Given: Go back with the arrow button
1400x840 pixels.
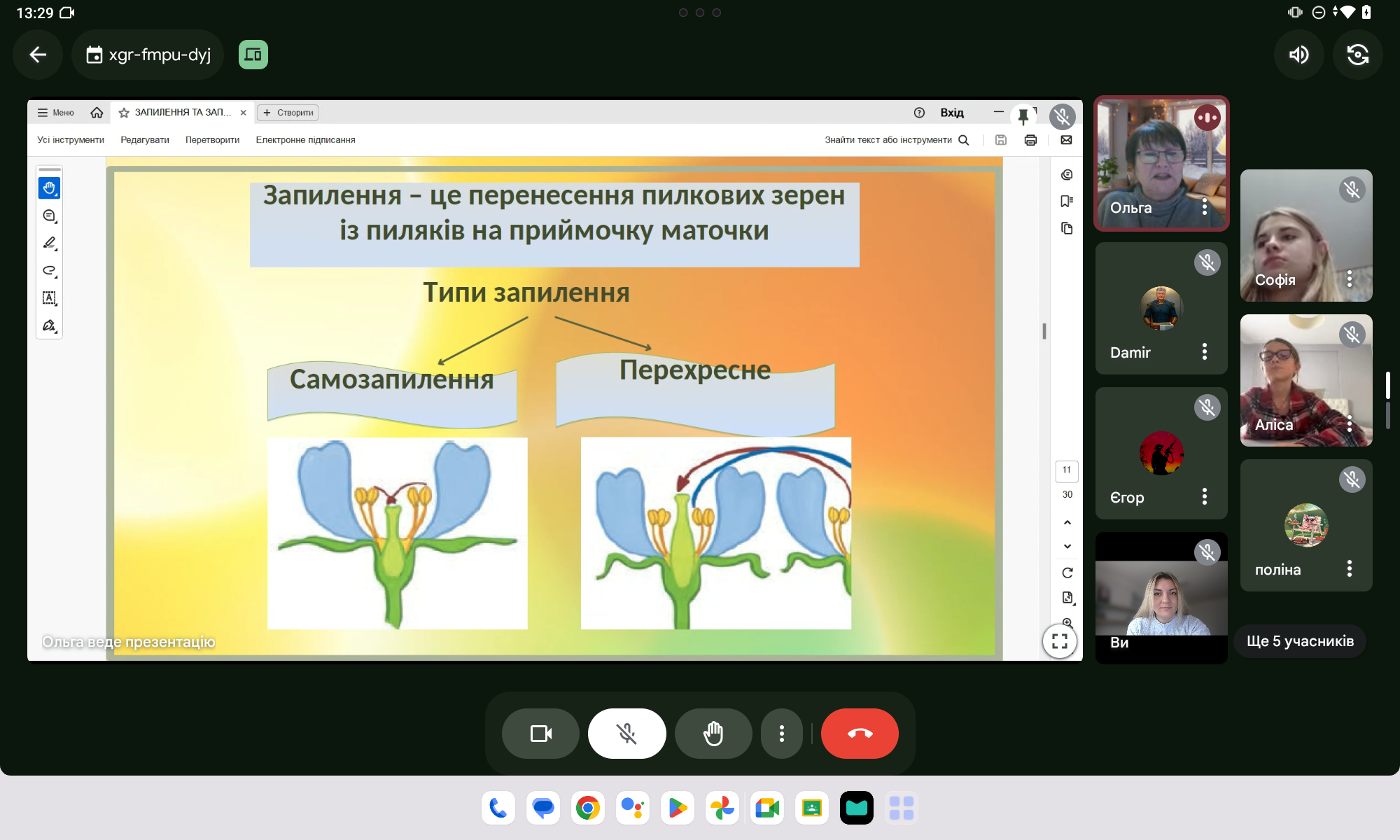Looking at the screenshot, I should click(38, 55).
